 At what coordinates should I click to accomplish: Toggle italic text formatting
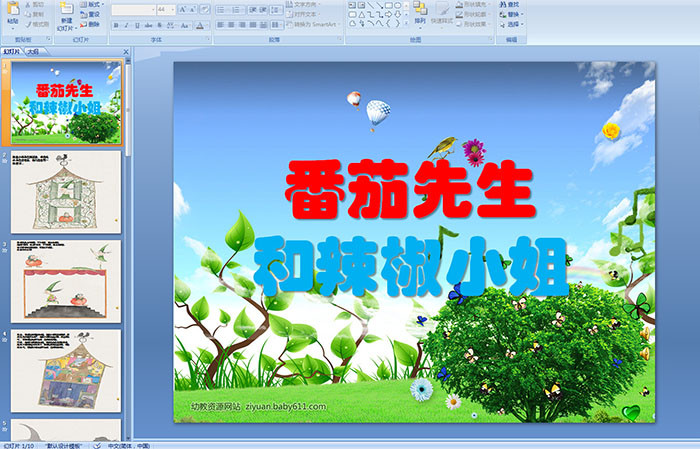click(x=127, y=25)
